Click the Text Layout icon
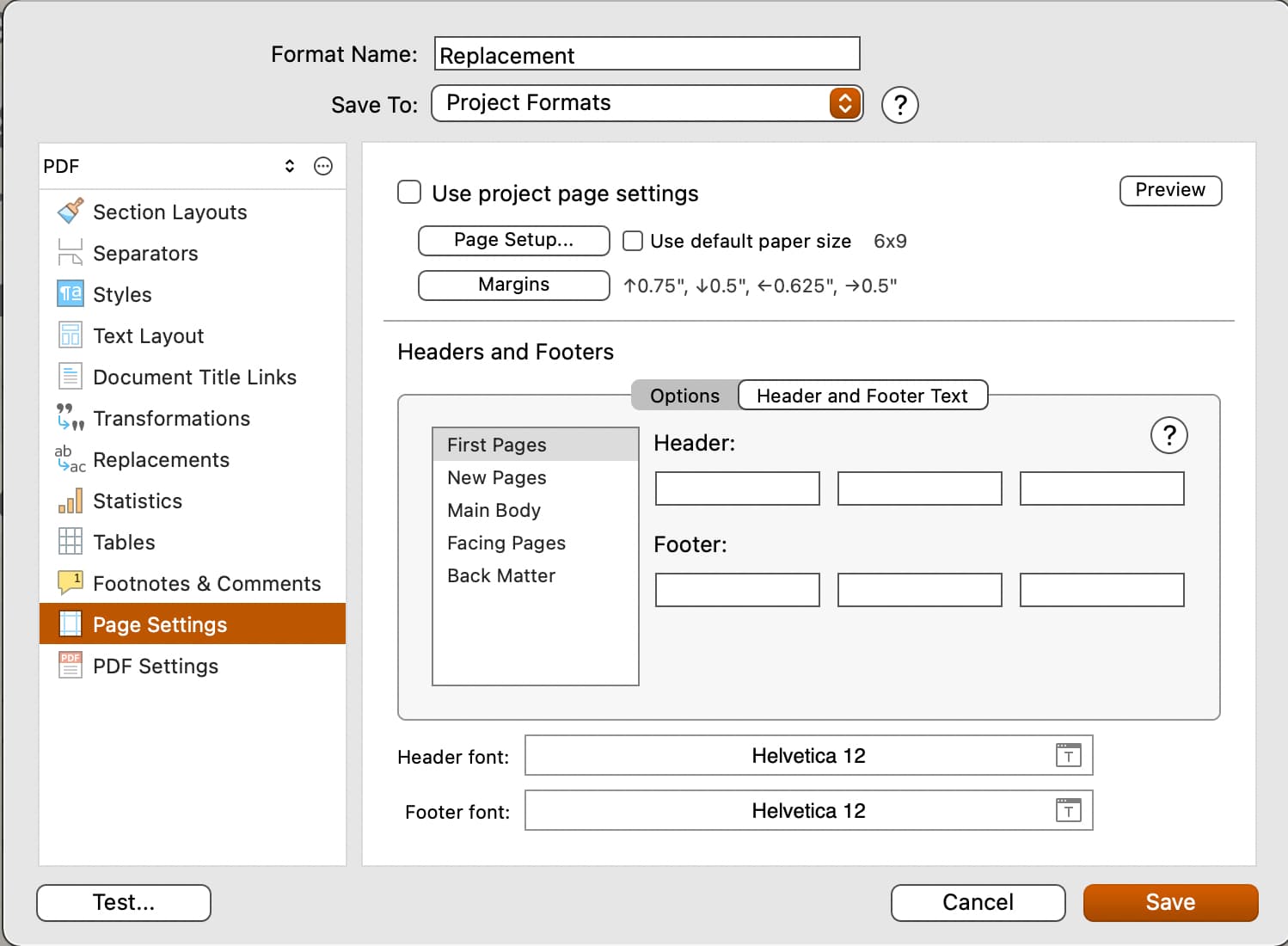This screenshot has height=946, width=1288. click(71, 335)
